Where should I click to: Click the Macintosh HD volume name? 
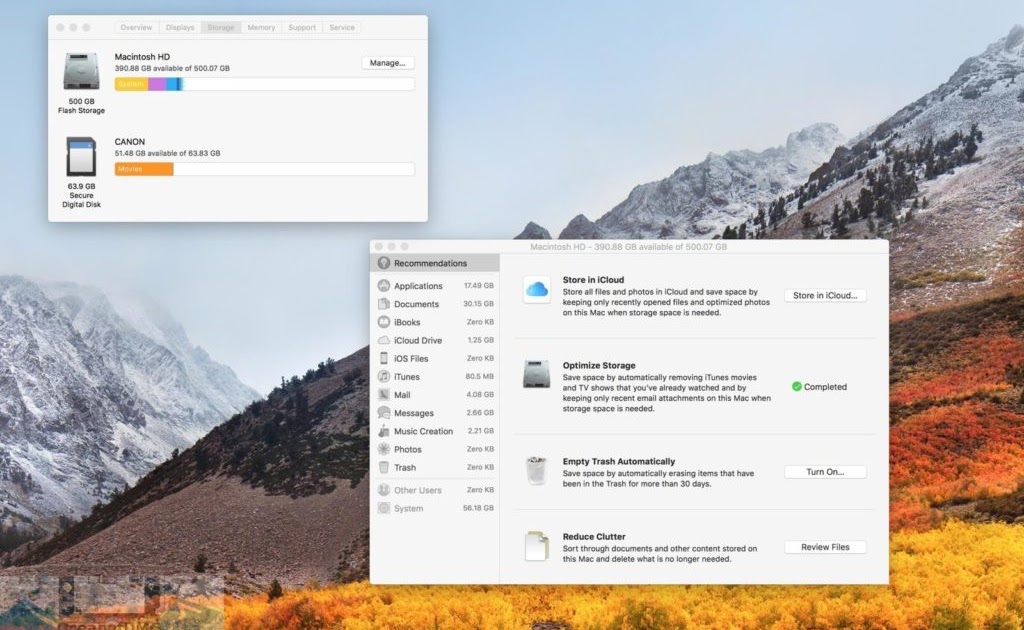tap(142, 57)
